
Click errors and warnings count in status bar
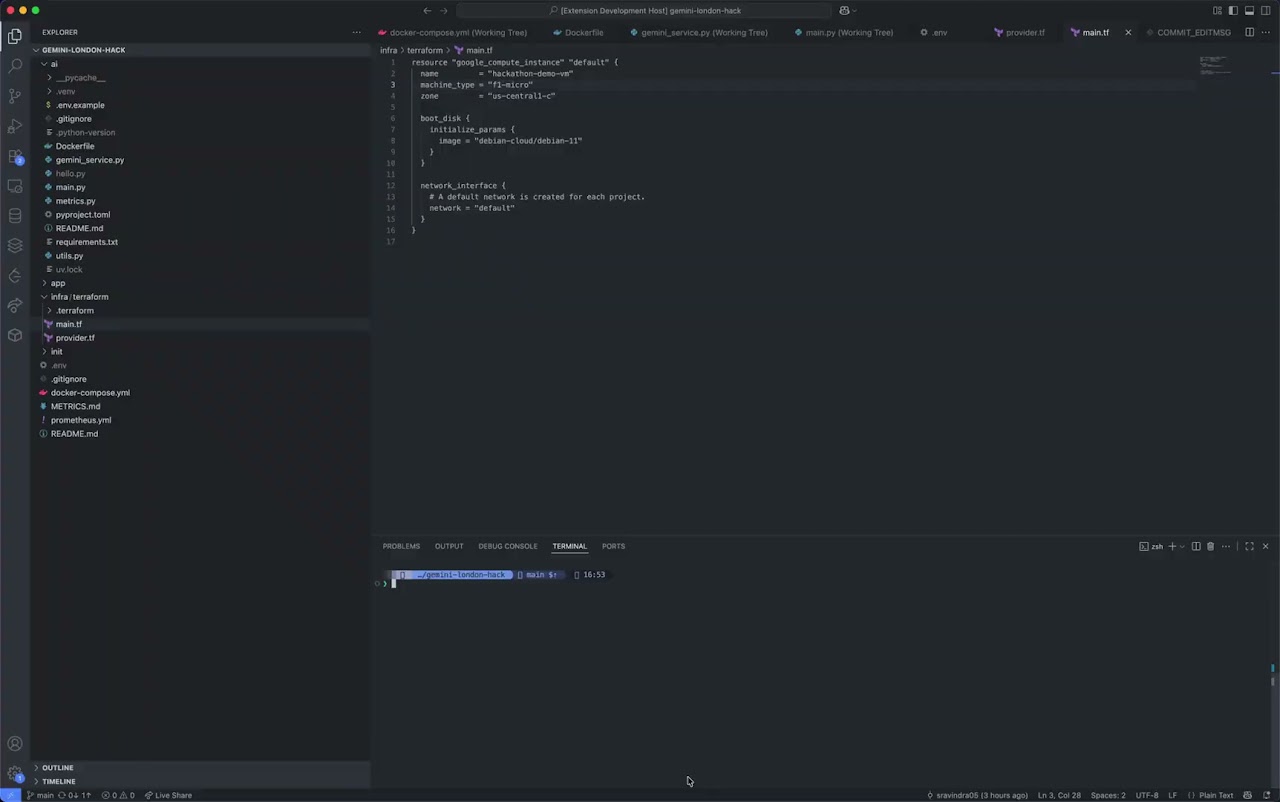pos(118,796)
